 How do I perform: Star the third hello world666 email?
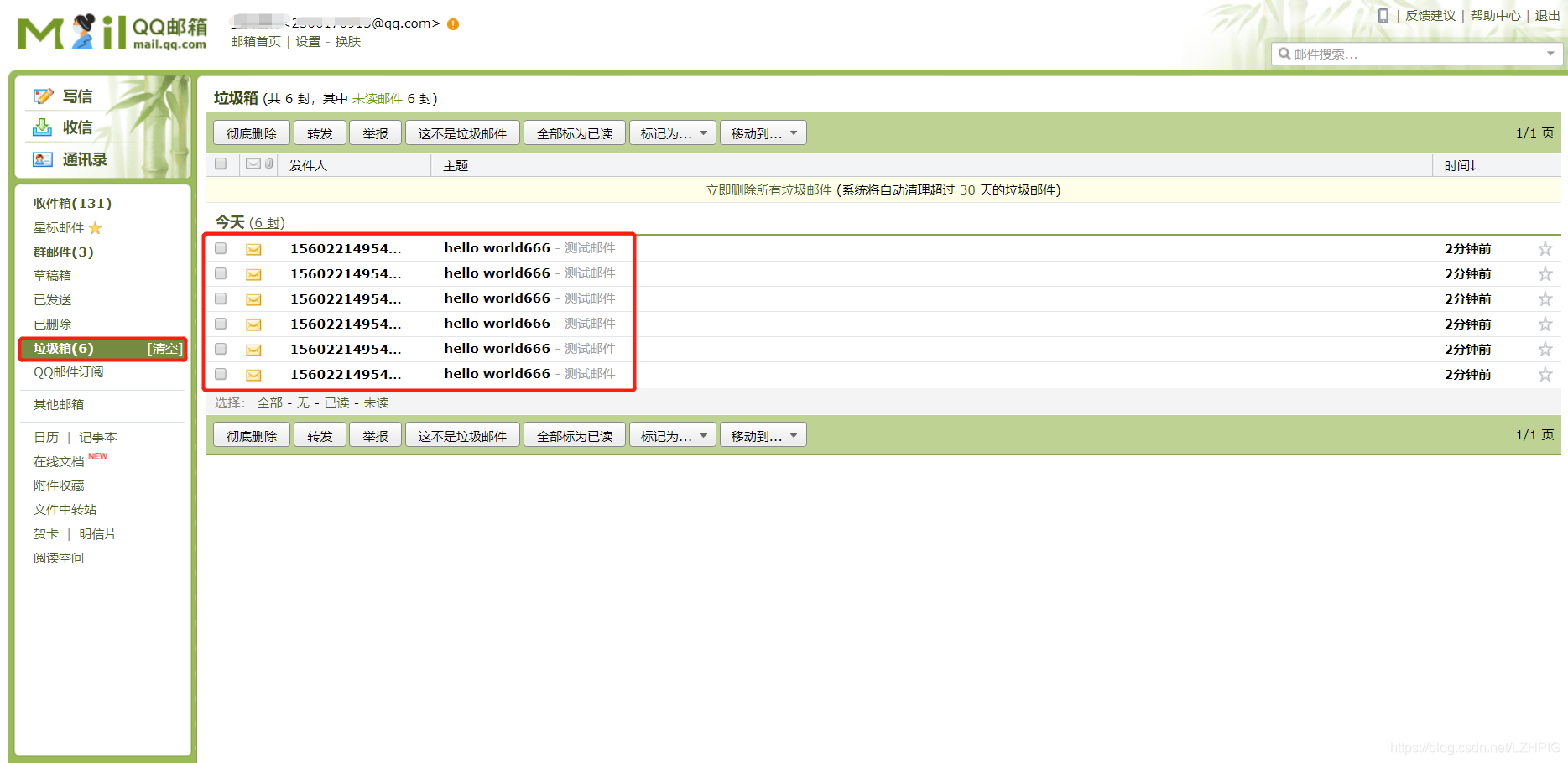pos(1545,298)
